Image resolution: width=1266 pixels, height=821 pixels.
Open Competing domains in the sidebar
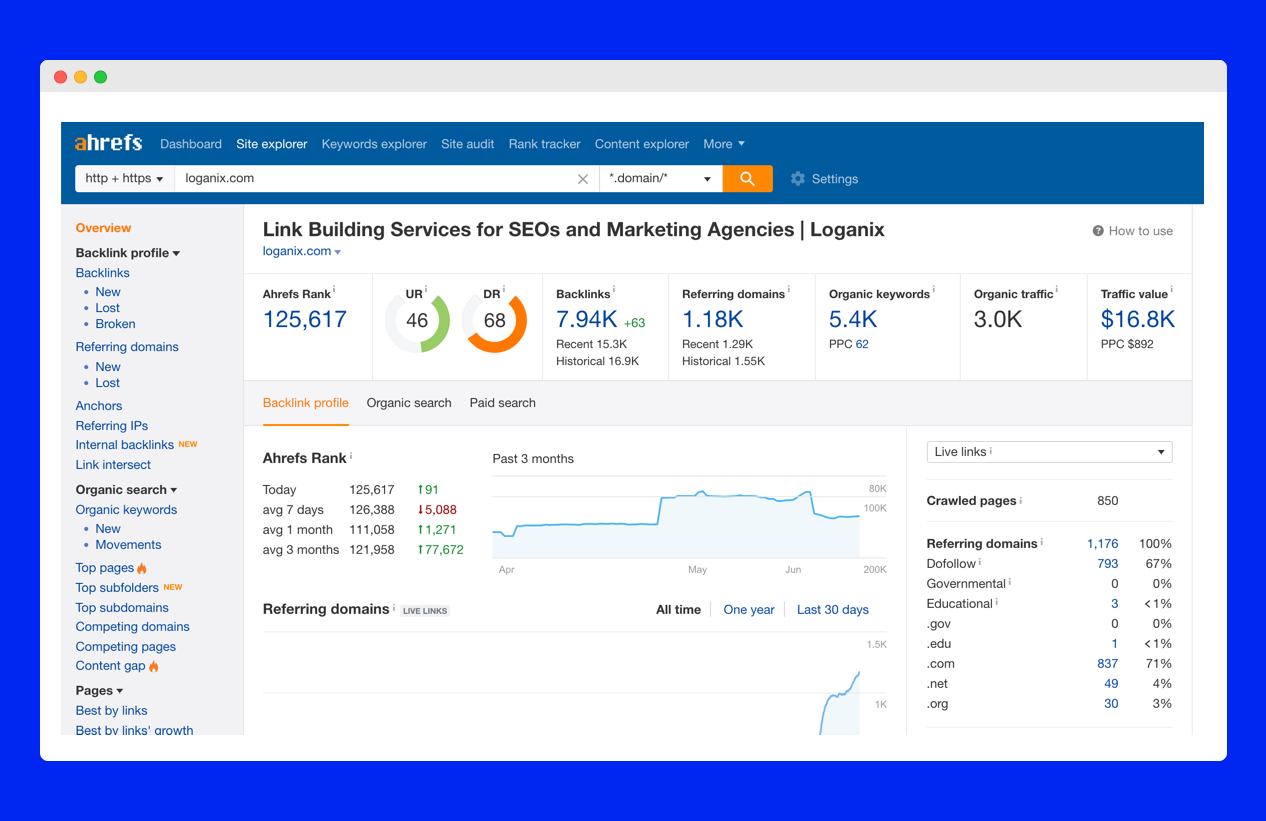(133, 627)
